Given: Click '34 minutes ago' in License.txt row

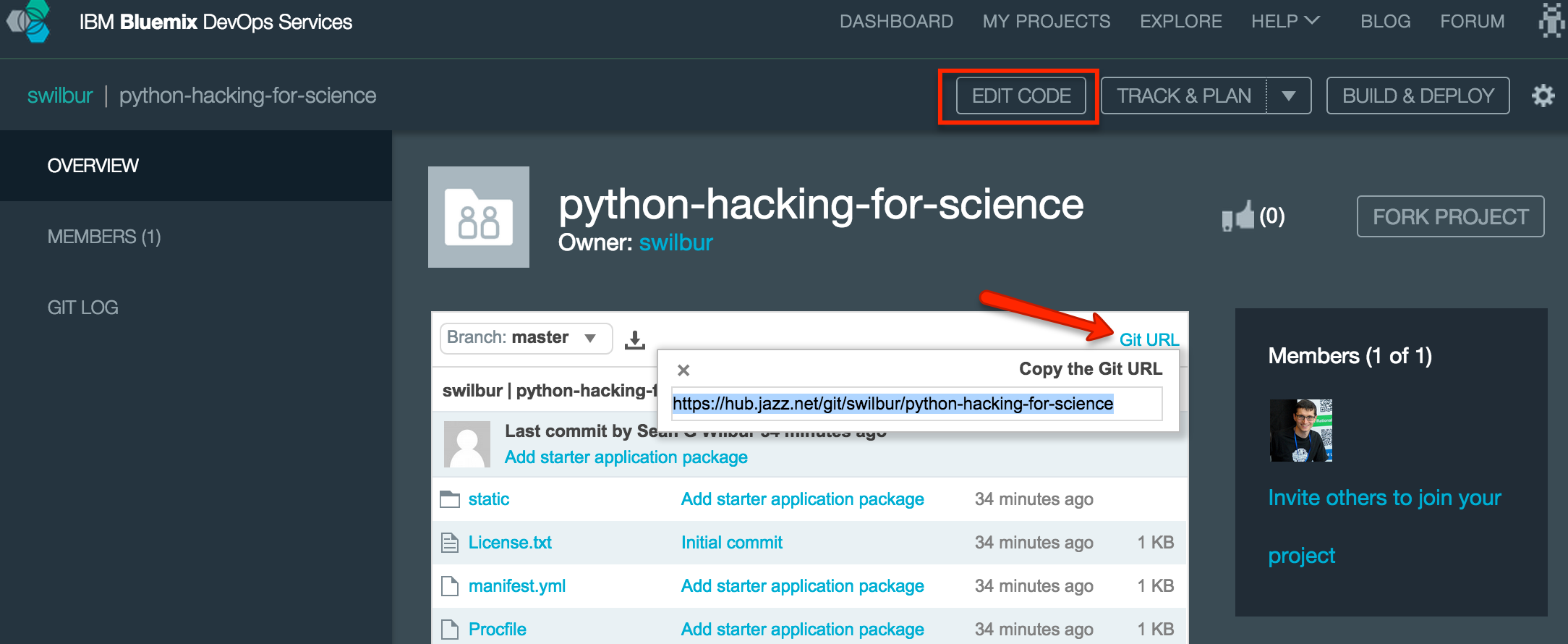Looking at the screenshot, I should pos(1034,543).
